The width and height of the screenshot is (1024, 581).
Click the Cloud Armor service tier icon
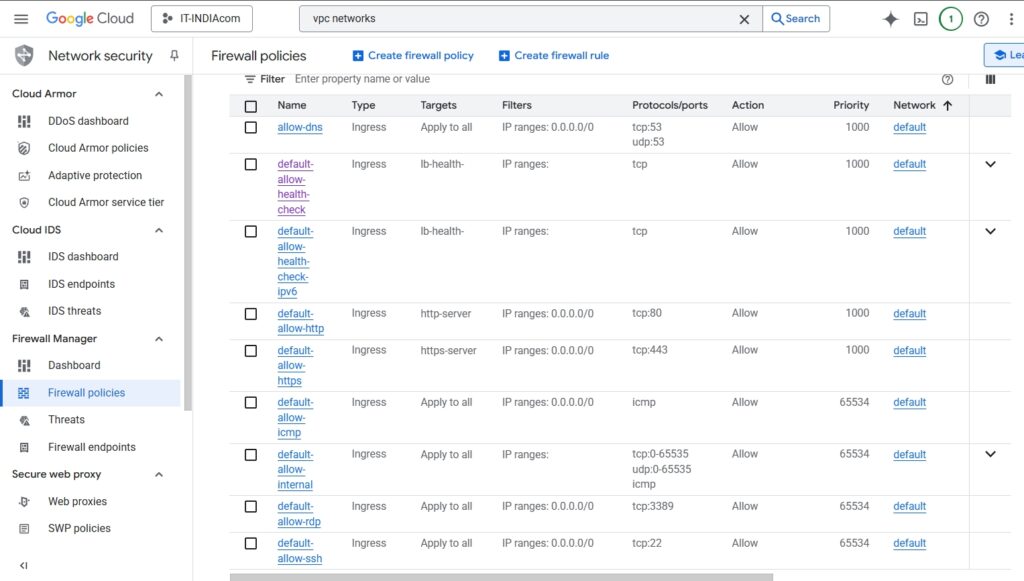tap(24, 202)
